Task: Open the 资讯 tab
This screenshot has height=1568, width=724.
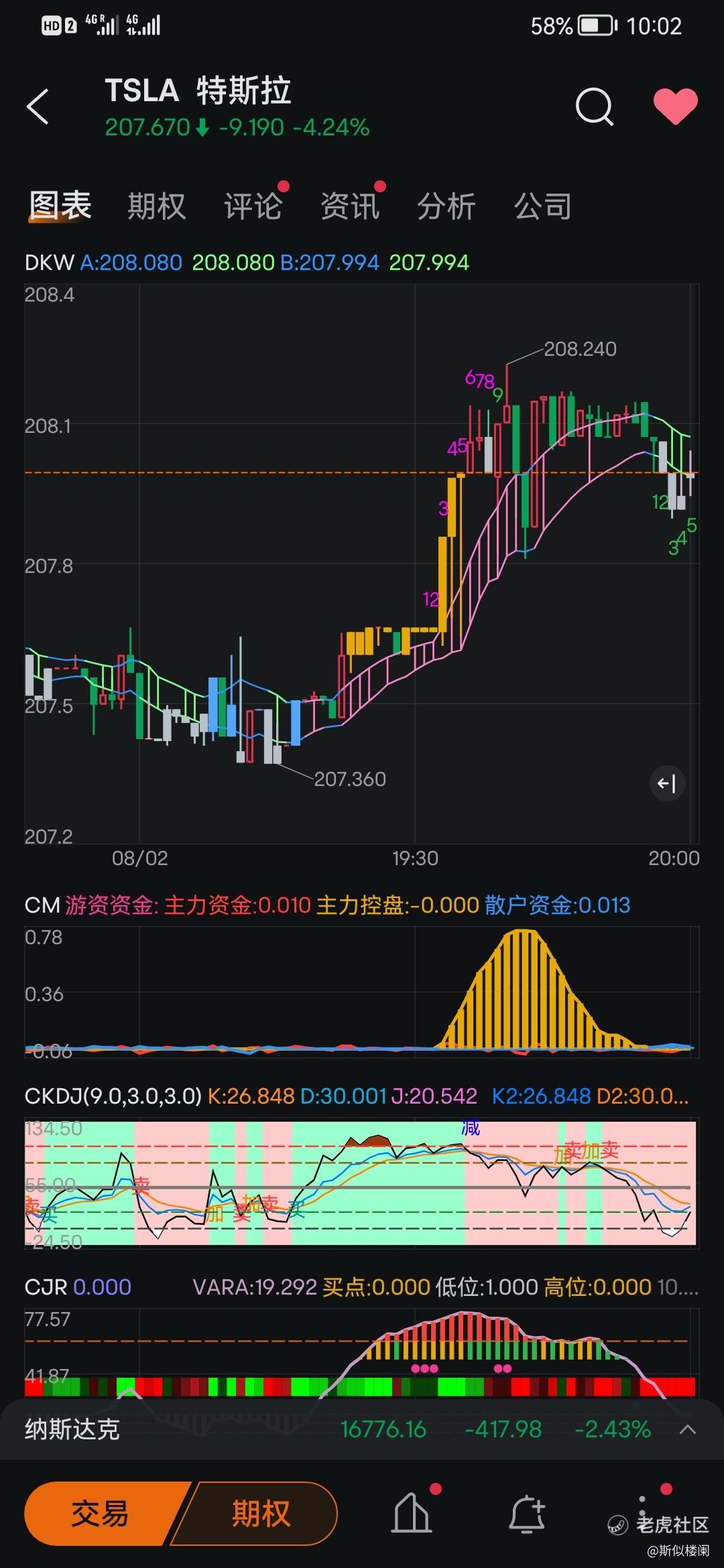Action: click(x=350, y=205)
